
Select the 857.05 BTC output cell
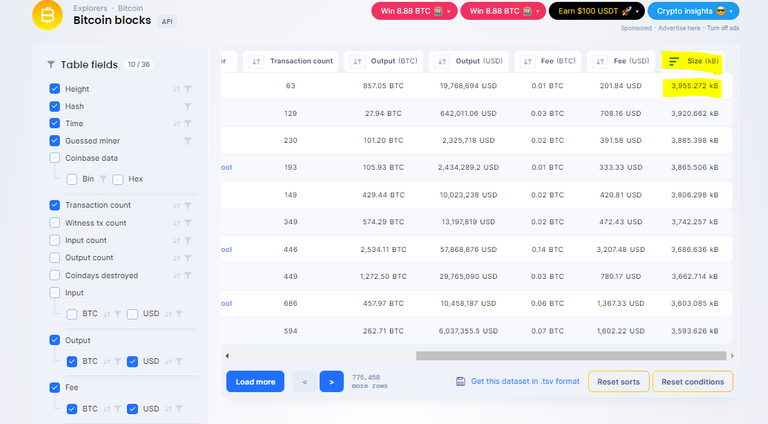point(383,86)
